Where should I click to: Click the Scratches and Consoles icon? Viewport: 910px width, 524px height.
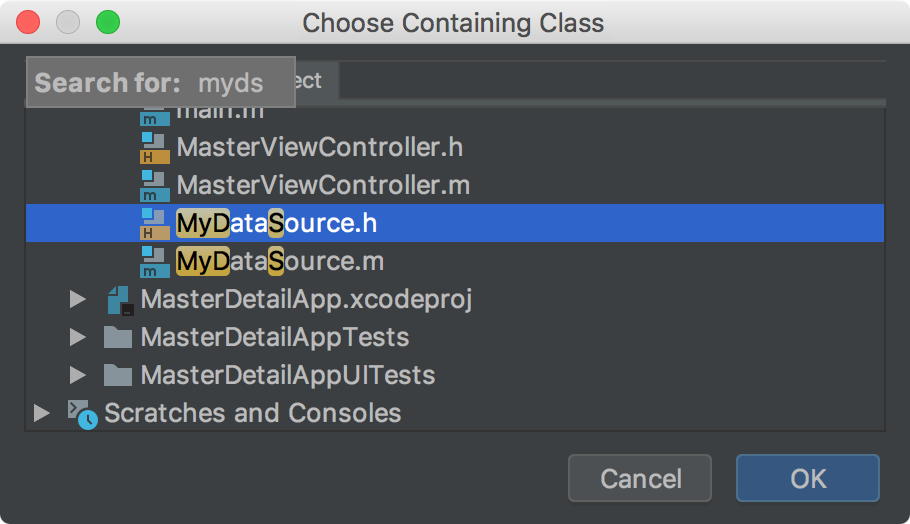82,414
